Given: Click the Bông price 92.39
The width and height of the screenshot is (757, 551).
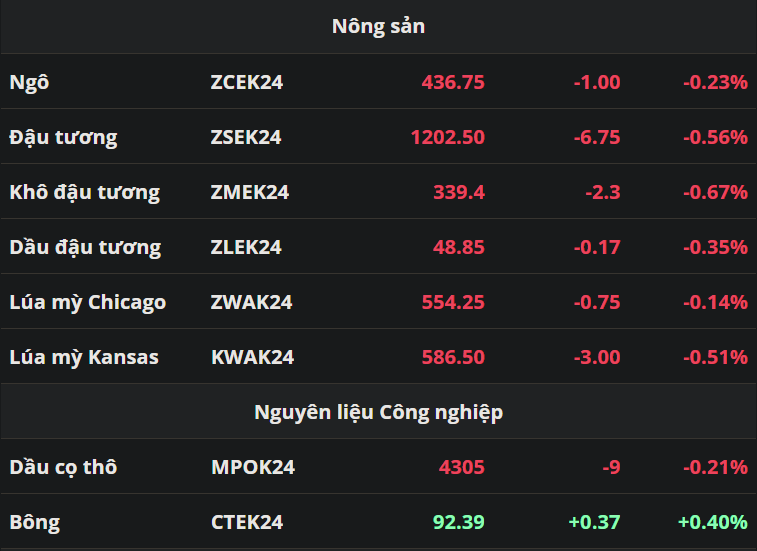Looking at the screenshot, I should (x=459, y=523).
